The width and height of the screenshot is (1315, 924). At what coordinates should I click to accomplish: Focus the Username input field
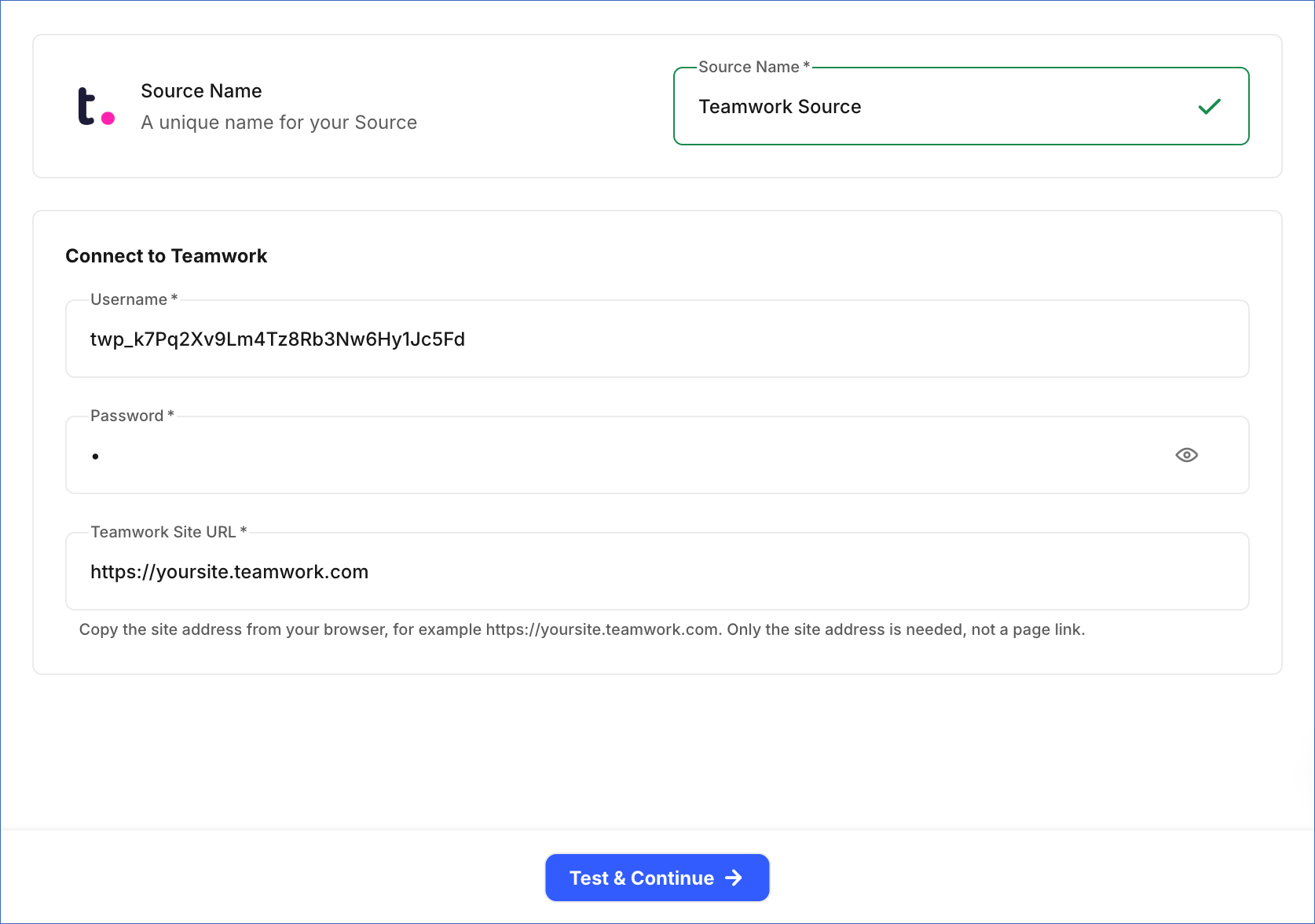tap(657, 339)
